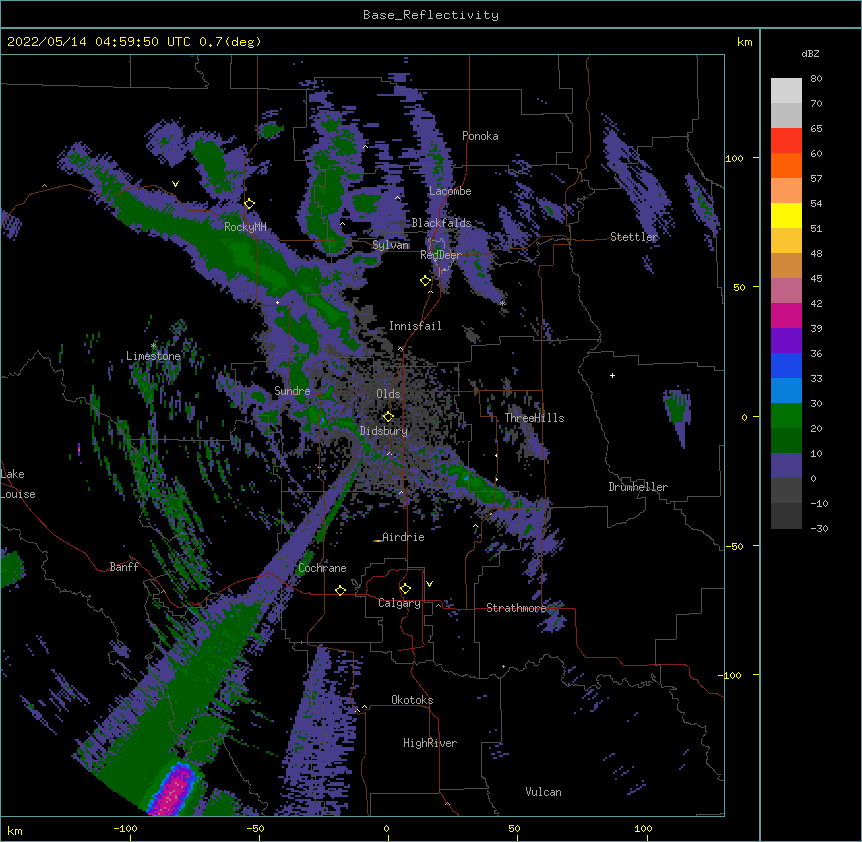This screenshot has height=842, width=862.
Task: Click the -30 value on the dBZ legend
Action: [819, 529]
